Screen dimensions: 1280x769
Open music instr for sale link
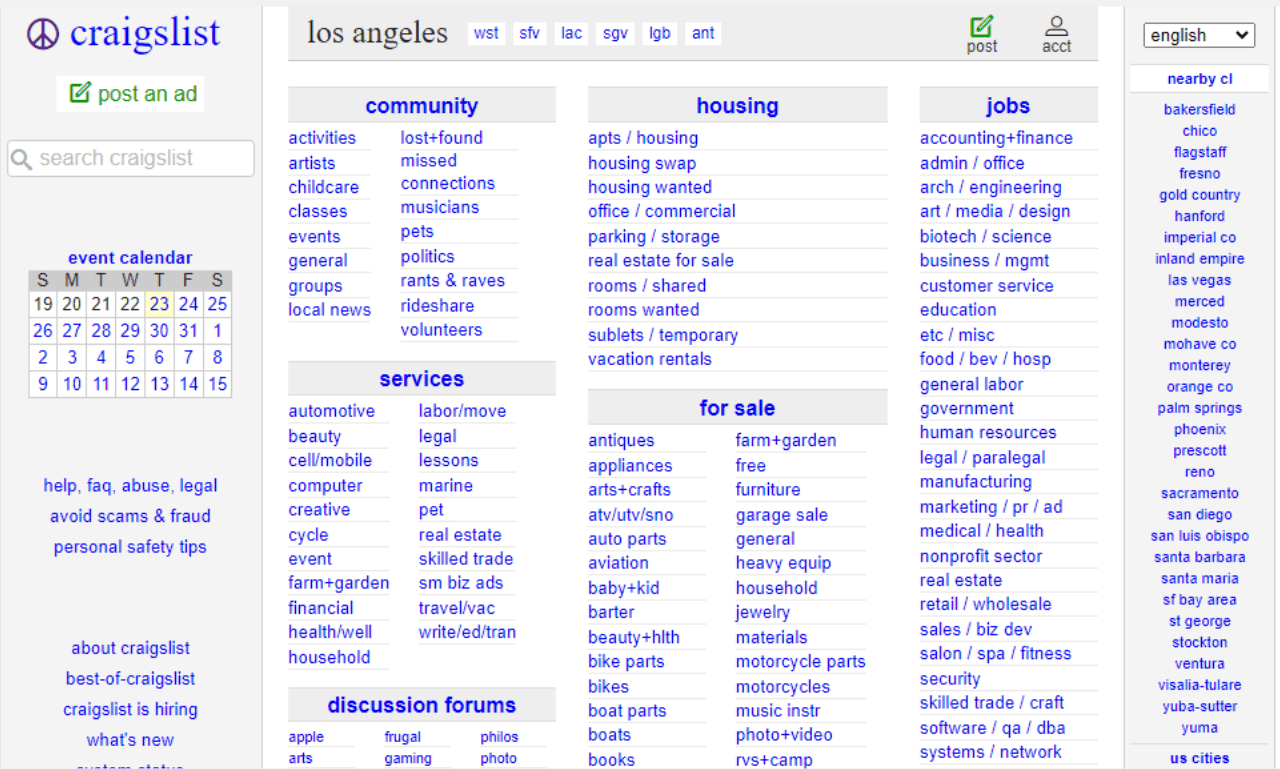point(778,711)
